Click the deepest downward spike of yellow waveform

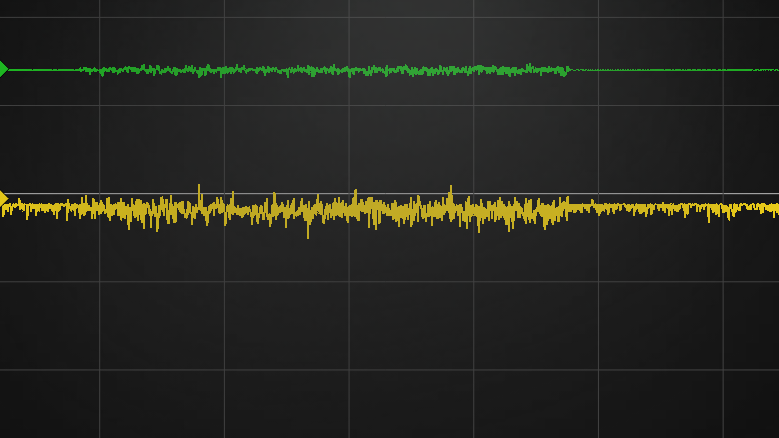[308, 234]
